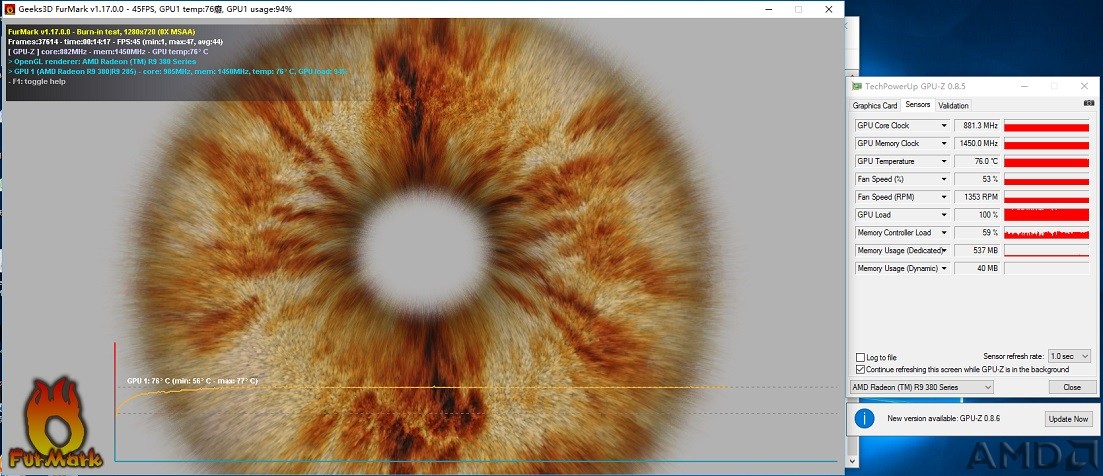This screenshot has width=1103, height=476.
Task: Open Sensor refresh rate 1.0 sec dropdown
Action: (x=1069, y=356)
